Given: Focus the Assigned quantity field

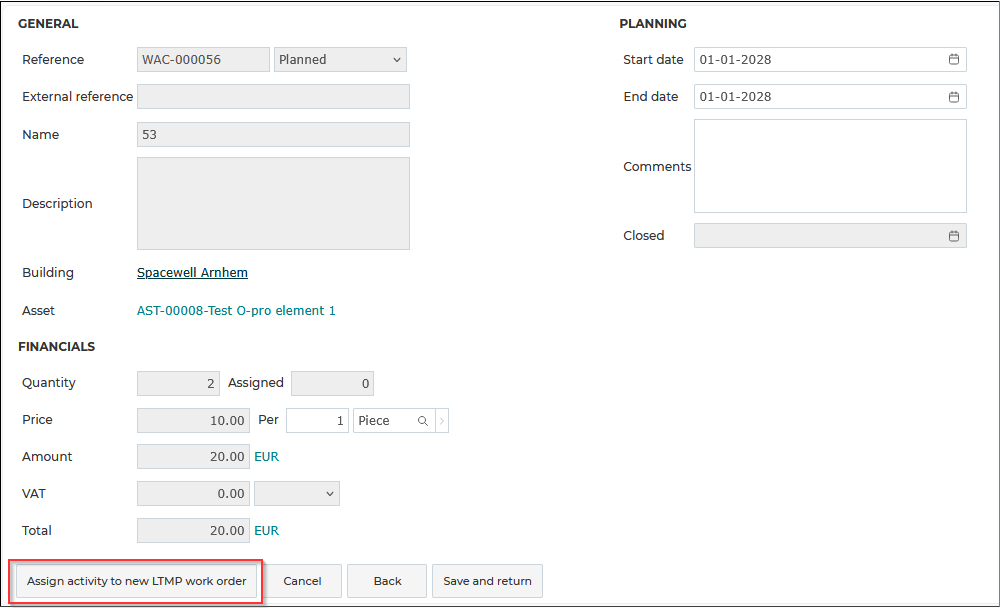Looking at the screenshot, I should tap(332, 383).
